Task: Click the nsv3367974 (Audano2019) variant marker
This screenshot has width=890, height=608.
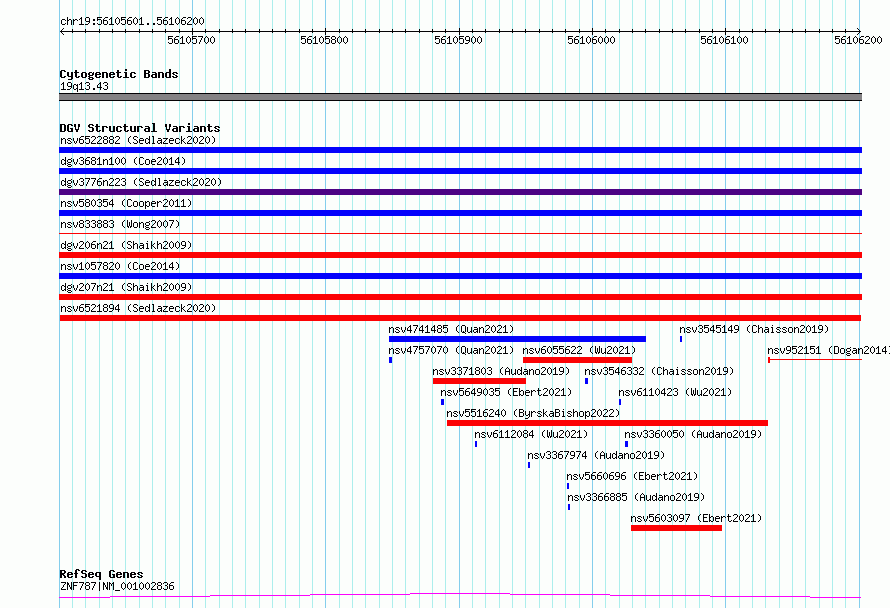Action: (529, 465)
